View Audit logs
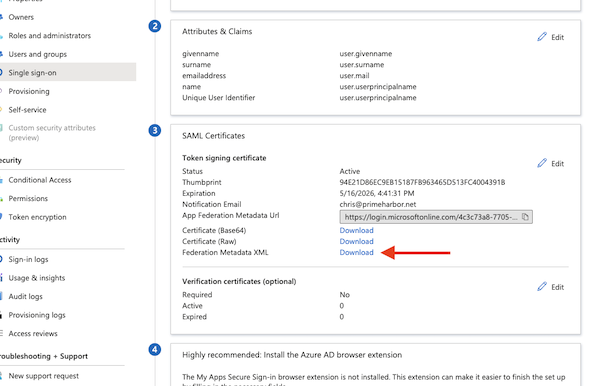This screenshot has width=600, height=386. [26, 296]
